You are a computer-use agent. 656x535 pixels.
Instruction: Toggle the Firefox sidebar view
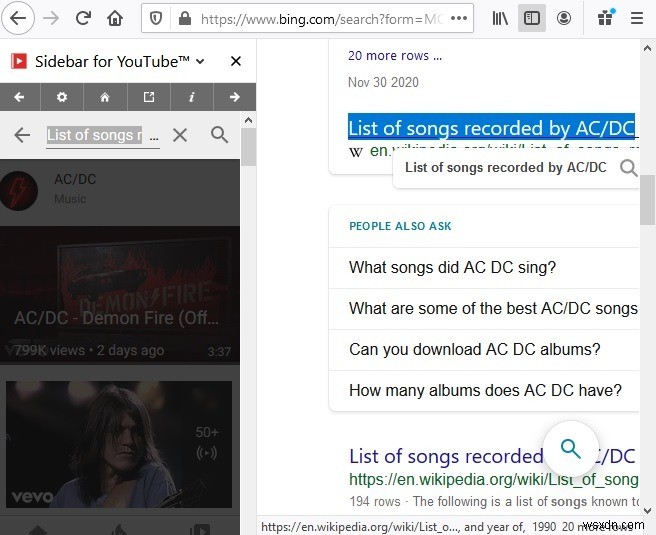pos(532,18)
